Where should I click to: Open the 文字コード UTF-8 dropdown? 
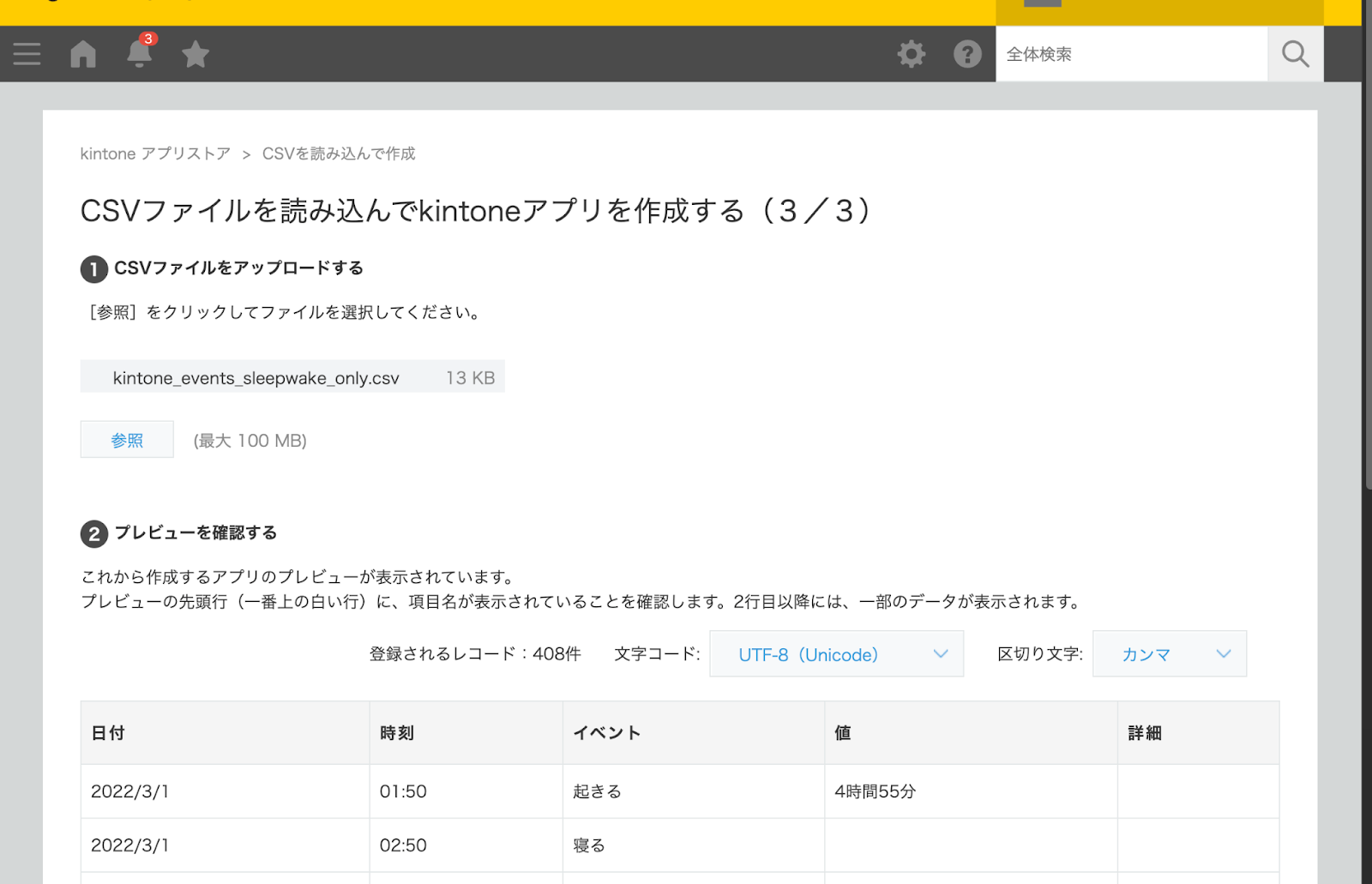(x=836, y=654)
